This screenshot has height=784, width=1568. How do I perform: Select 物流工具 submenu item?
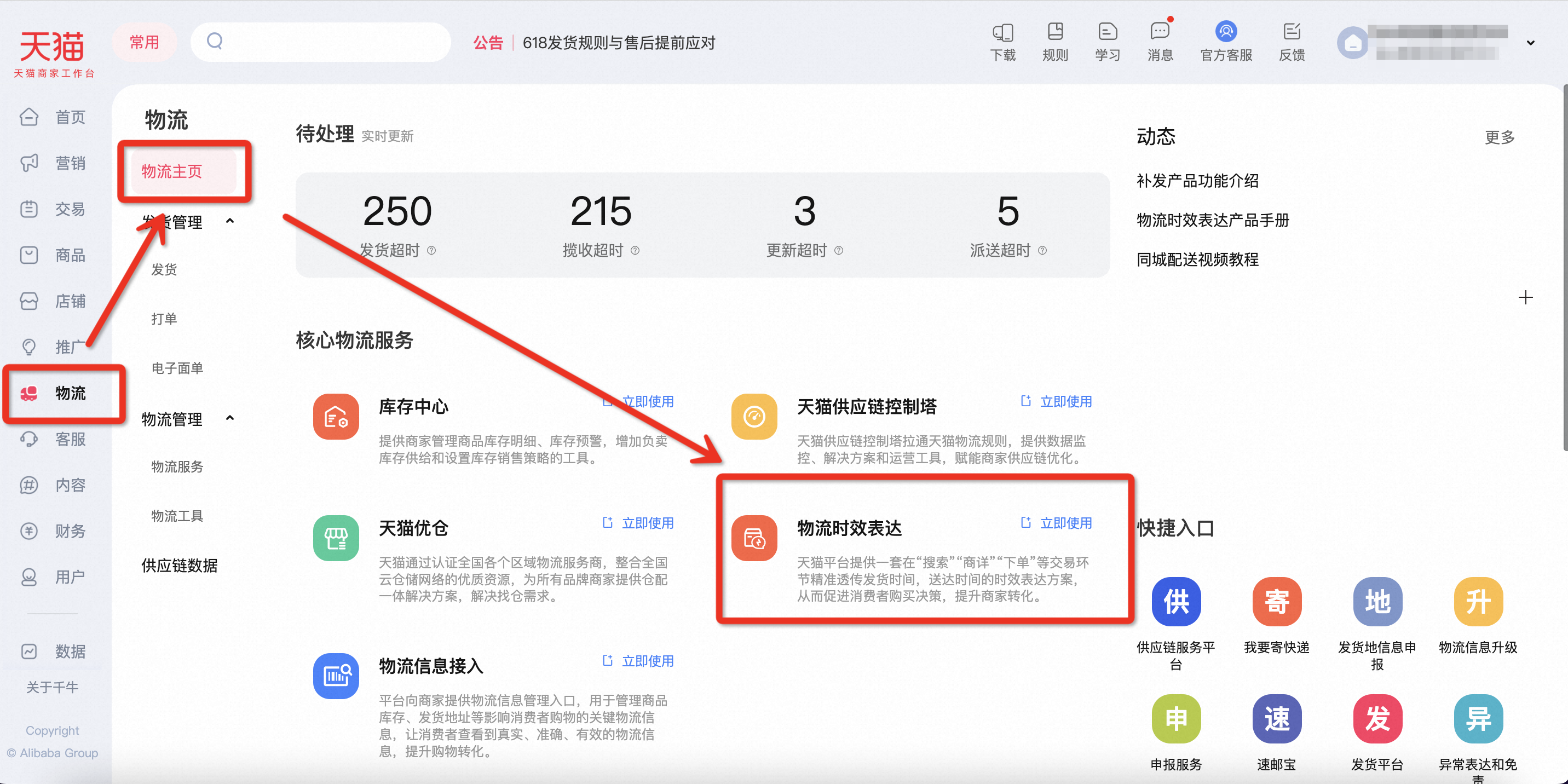(x=177, y=516)
